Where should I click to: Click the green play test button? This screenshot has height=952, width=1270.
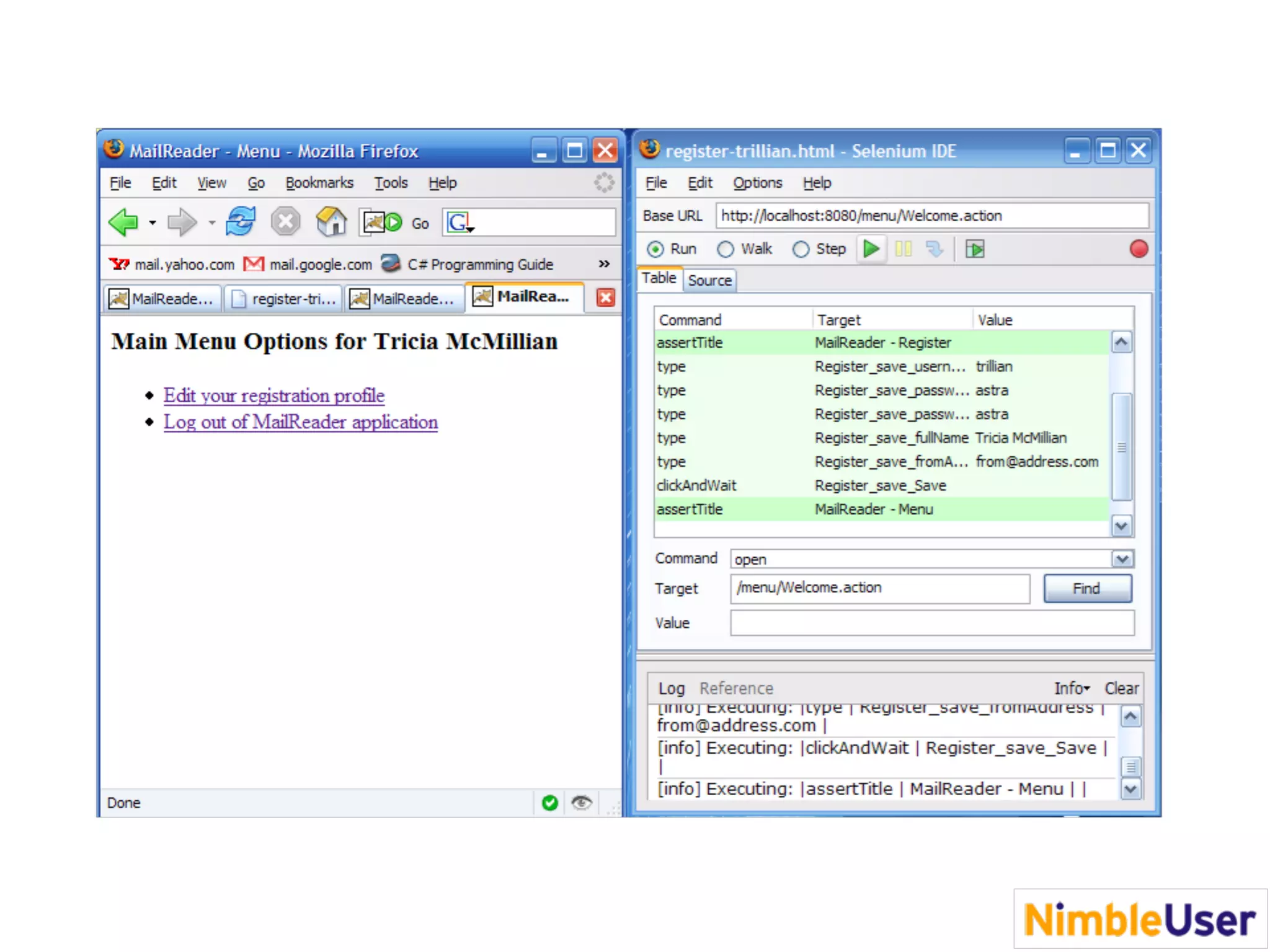pyautogui.click(x=871, y=249)
